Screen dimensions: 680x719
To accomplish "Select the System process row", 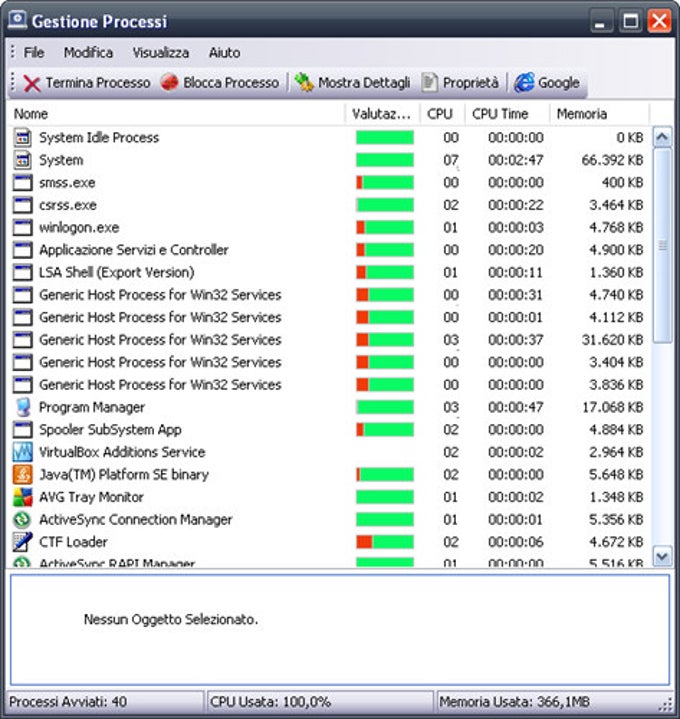I will point(329,160).
